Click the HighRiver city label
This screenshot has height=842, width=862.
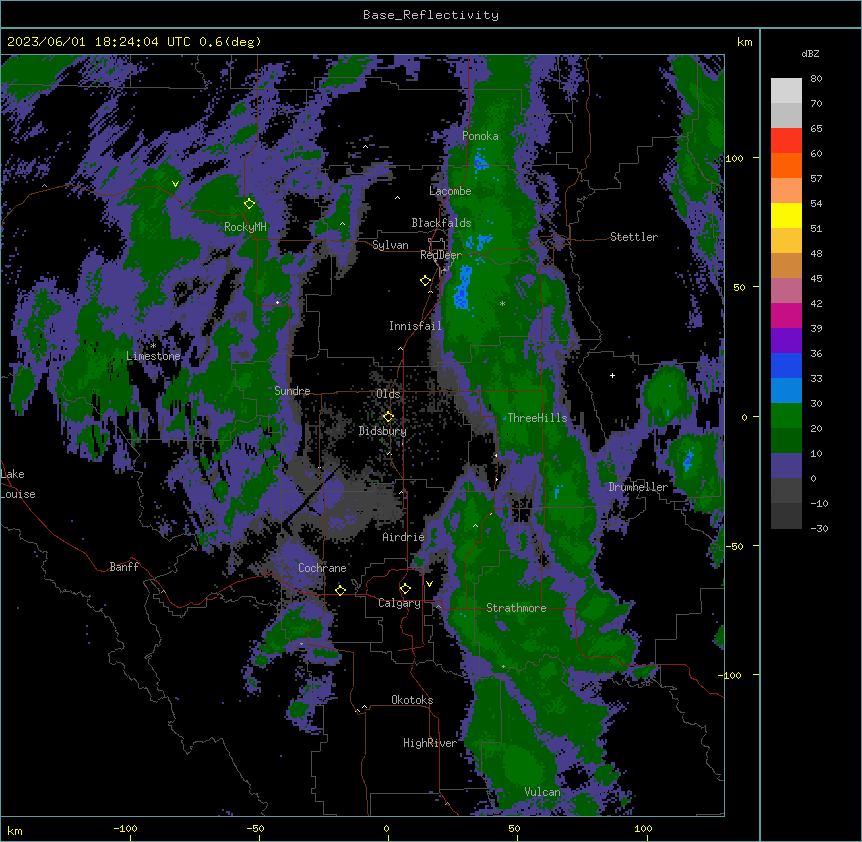430,743
